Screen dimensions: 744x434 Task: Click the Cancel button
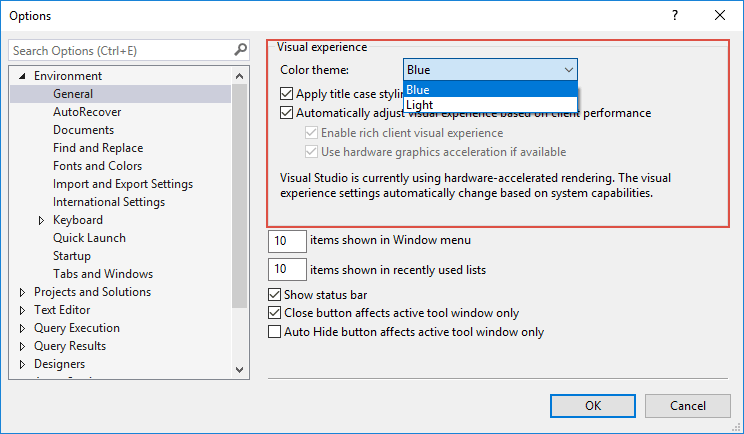688,406
